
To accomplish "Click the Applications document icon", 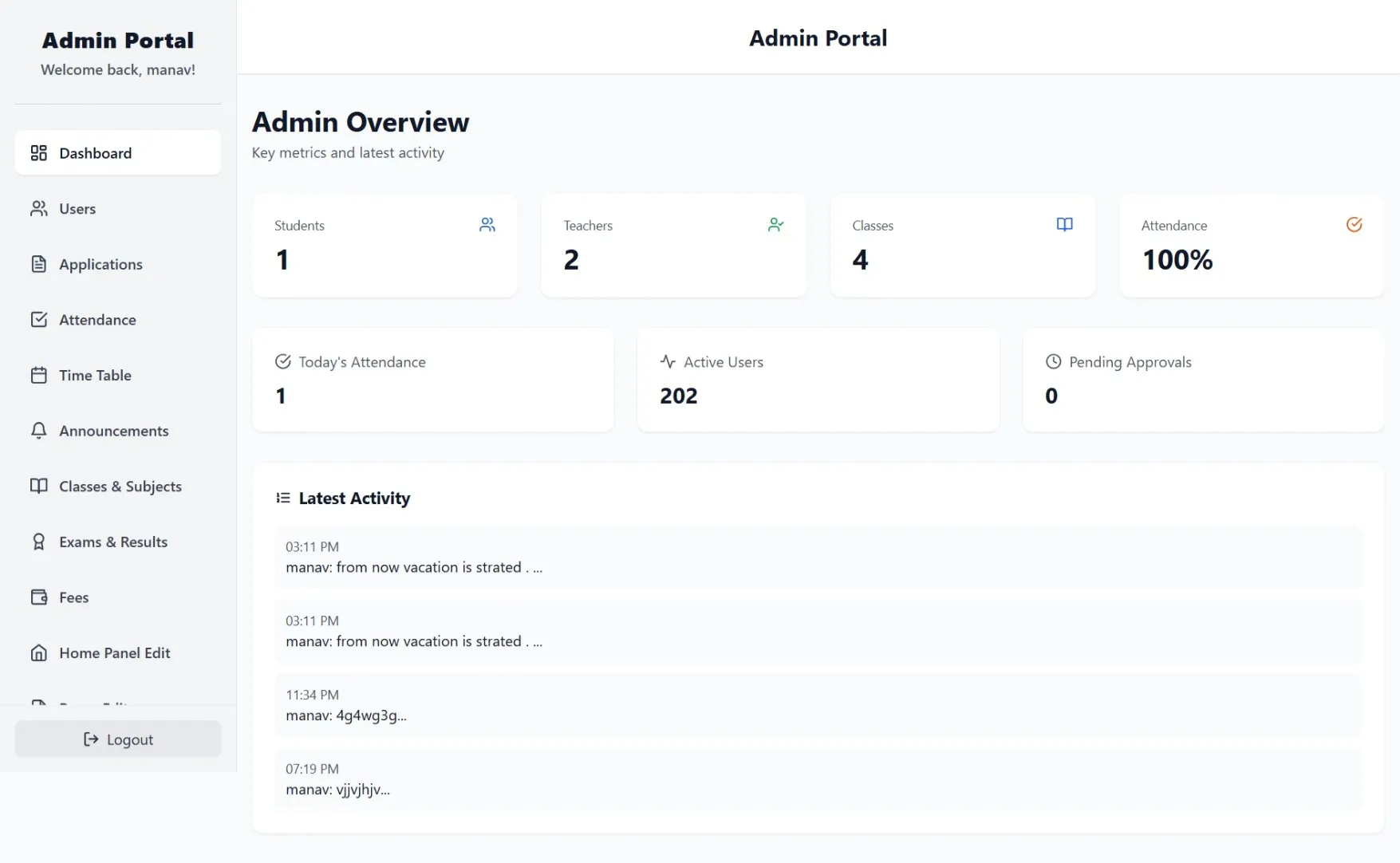I will (39, 264).
